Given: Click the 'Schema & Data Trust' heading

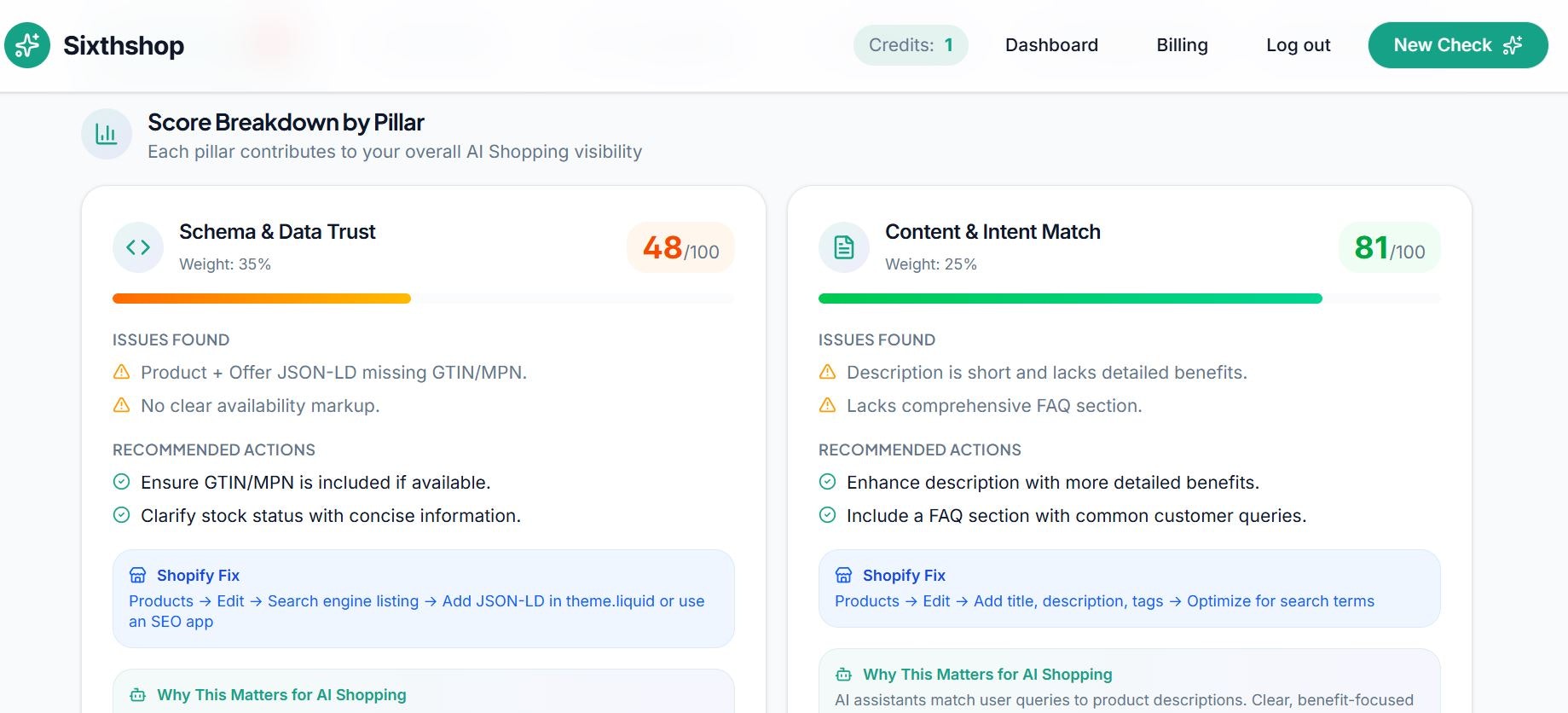Looking at the screenshot, I should pos(277,232).
